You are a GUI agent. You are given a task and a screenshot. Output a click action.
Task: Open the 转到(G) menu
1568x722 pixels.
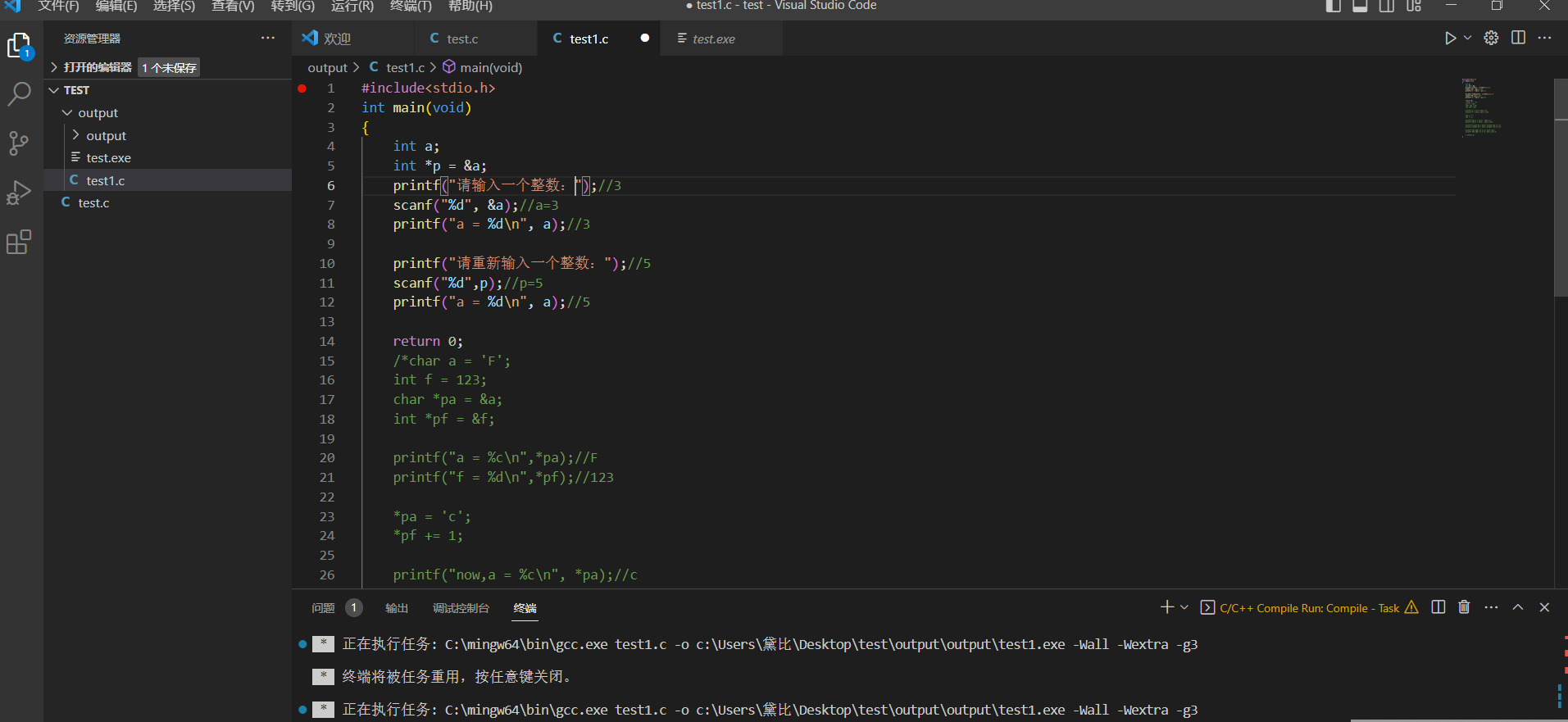click(293, 7)
